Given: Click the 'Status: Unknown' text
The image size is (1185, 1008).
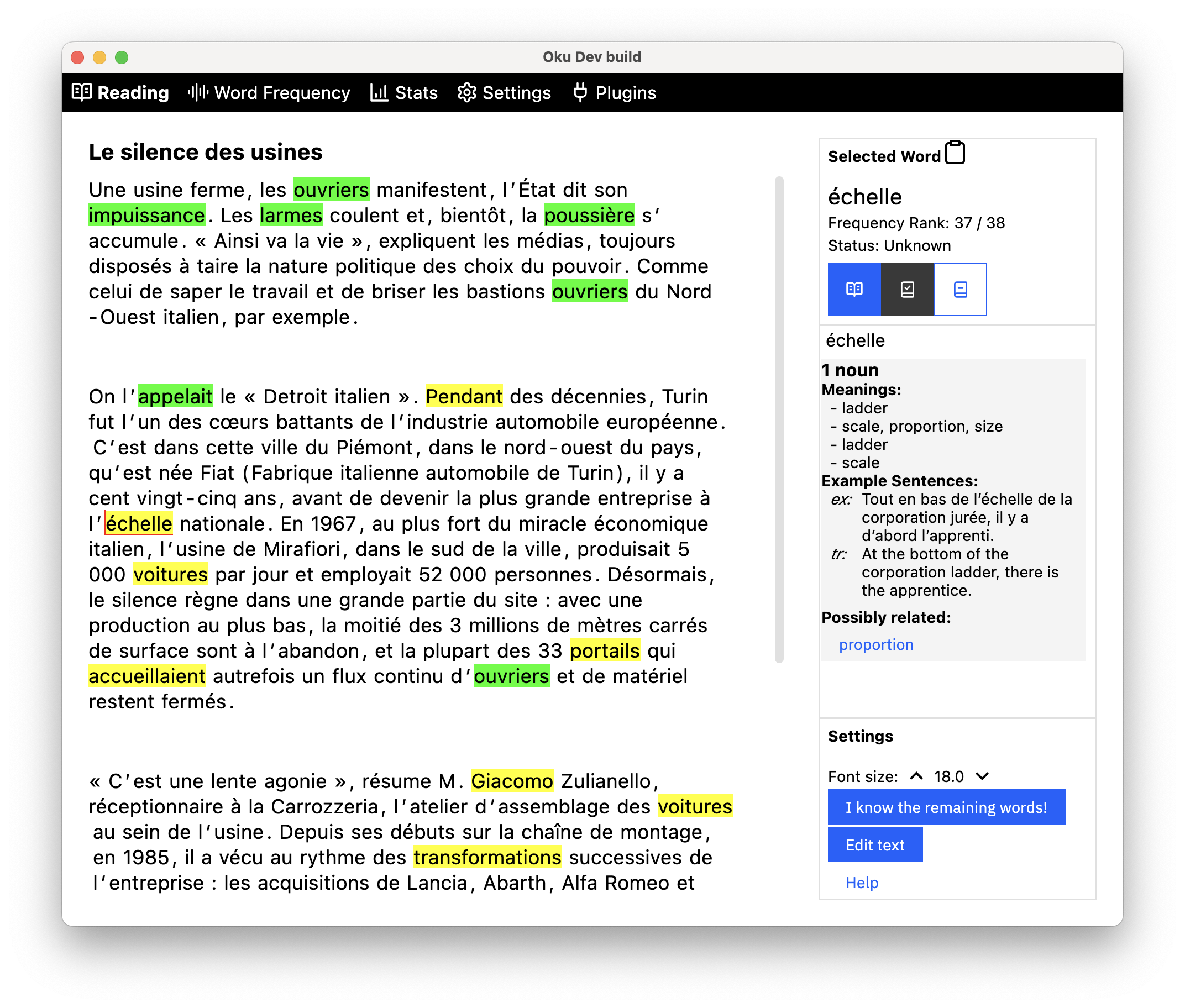Looking at the screenshot, I should pos(889,246).
